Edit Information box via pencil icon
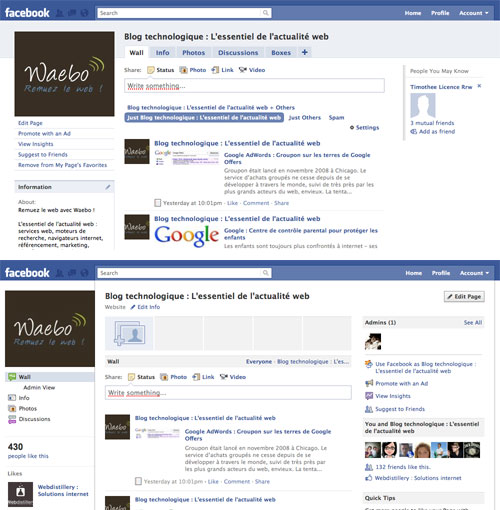The image size is (500, 510). pyautogui.click(x=108, y=187)
